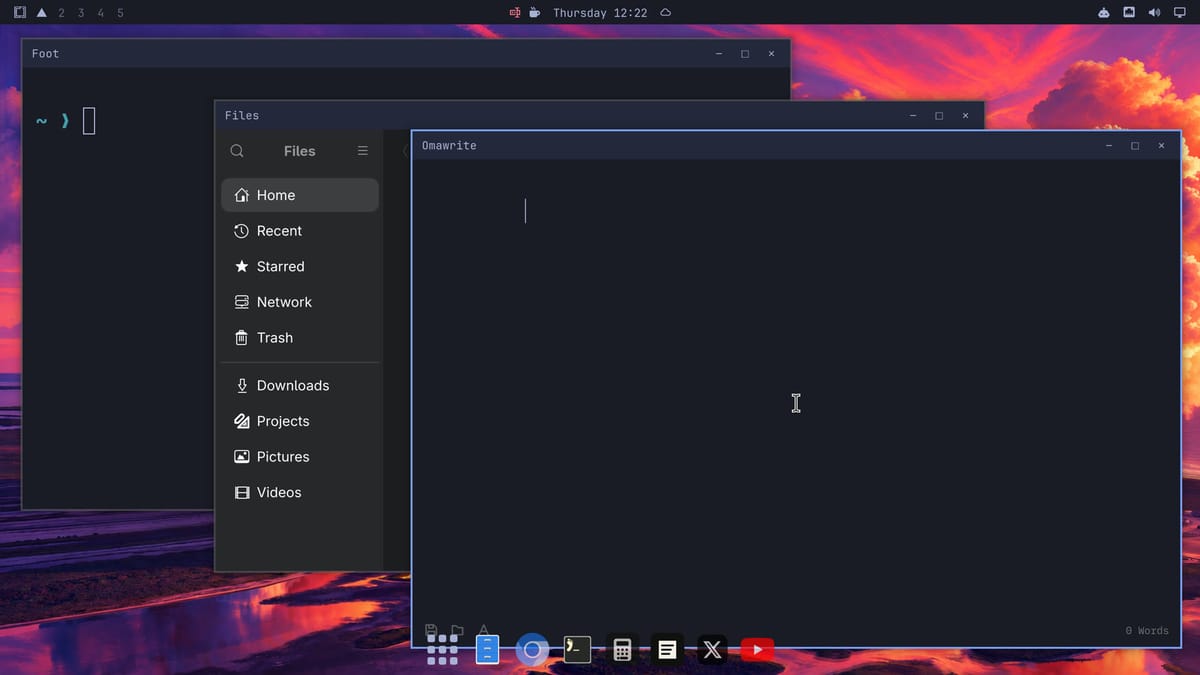This screenshot has width=1200, height=675.
Task: Click the save icon in Omawrite
Action: point(431,630)
